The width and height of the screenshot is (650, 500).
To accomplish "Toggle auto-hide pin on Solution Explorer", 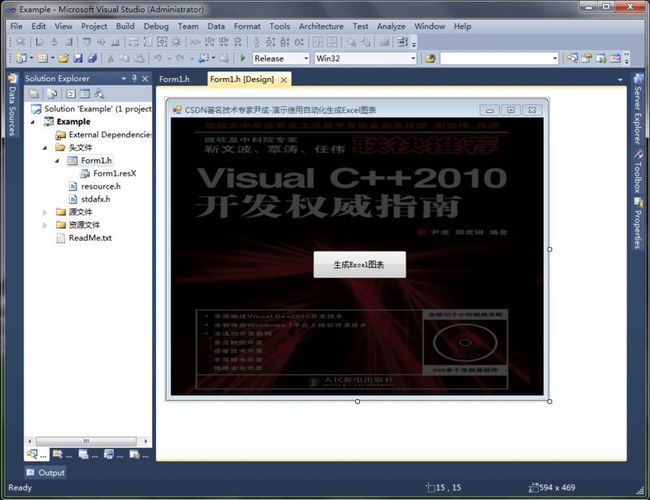I will click(x=134, y=78).
